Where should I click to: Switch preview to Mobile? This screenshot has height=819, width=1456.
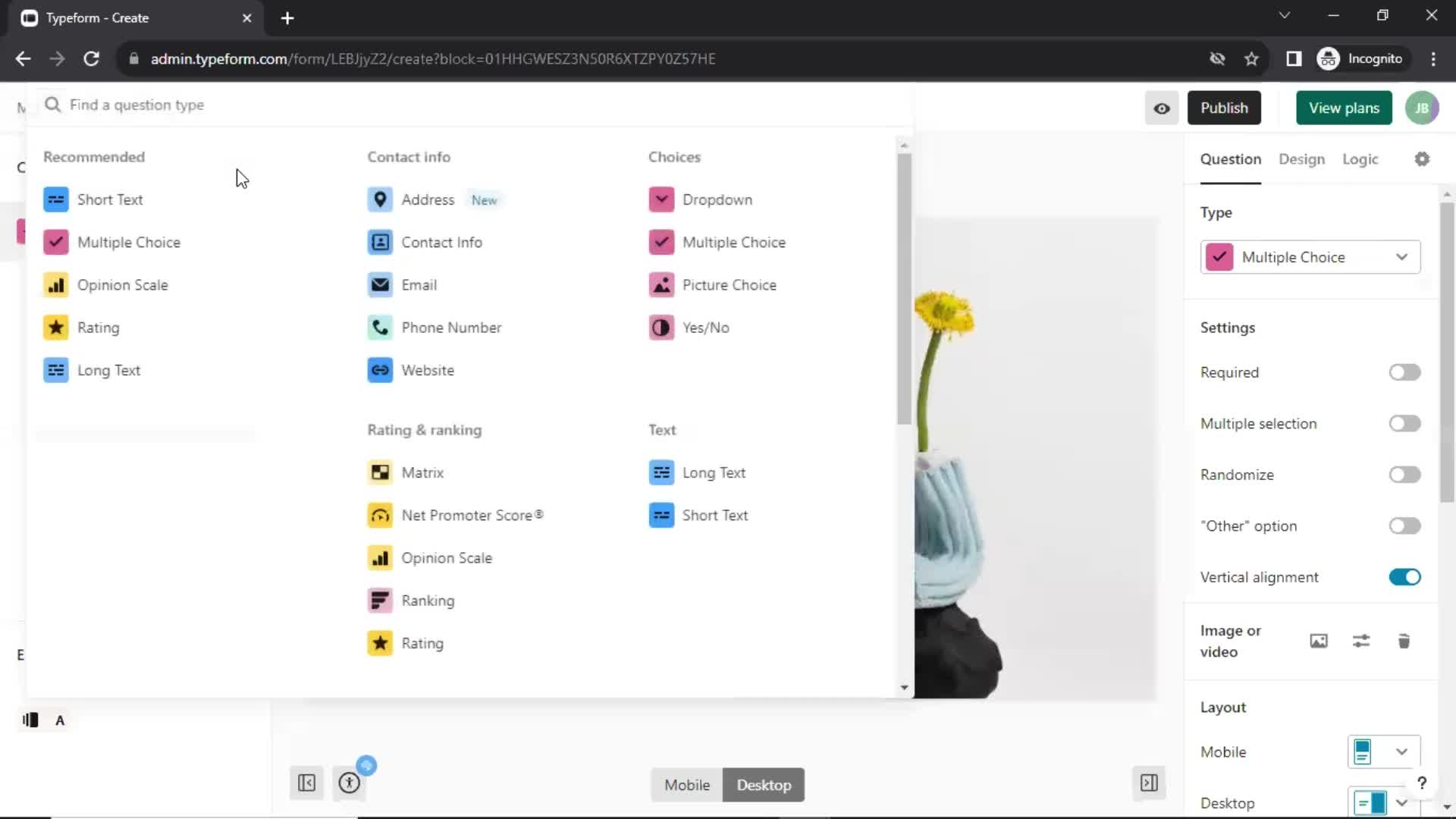(687, 785)
